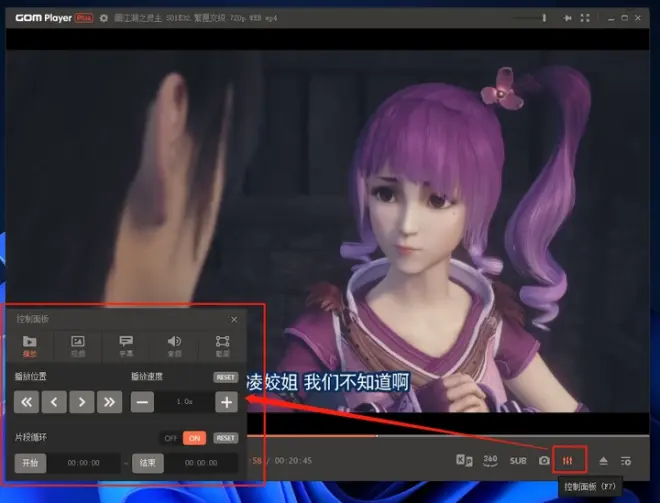Step backward with the single-left arrow button
The image size is (660, 503).
point(54,402)
